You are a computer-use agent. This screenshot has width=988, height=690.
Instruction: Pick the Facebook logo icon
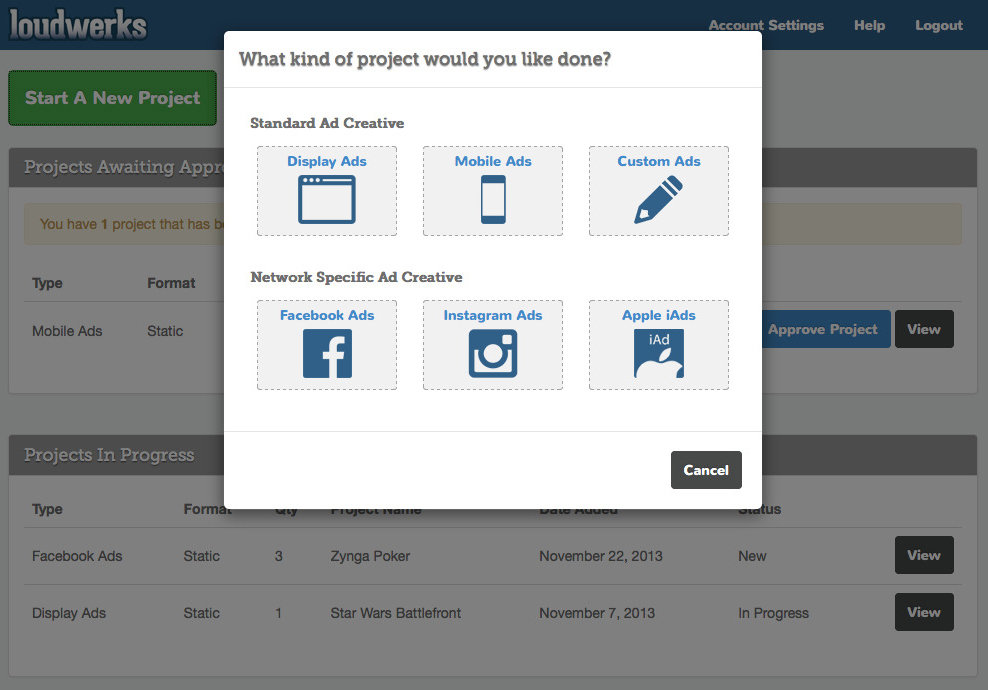click(x=327, y=353)
